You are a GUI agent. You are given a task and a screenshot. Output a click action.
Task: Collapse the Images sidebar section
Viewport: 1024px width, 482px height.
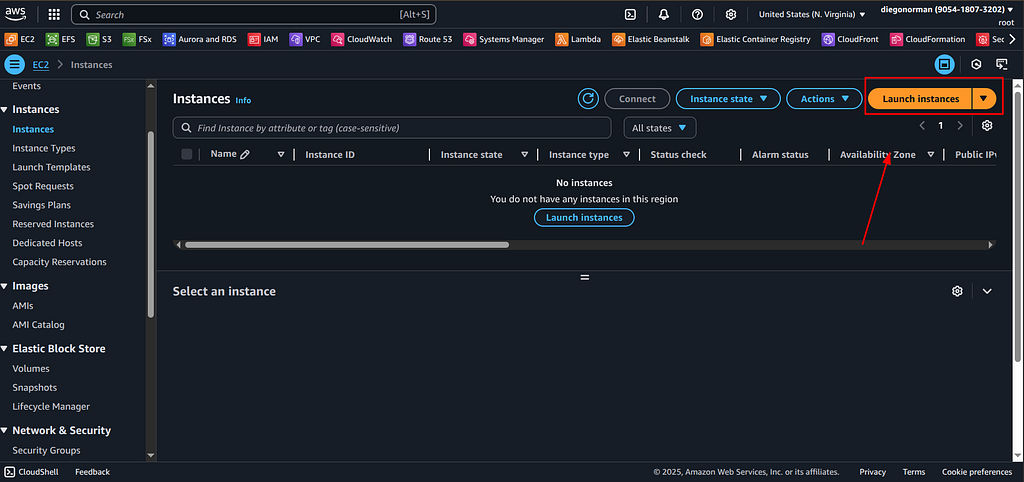[x=5, y=286]
